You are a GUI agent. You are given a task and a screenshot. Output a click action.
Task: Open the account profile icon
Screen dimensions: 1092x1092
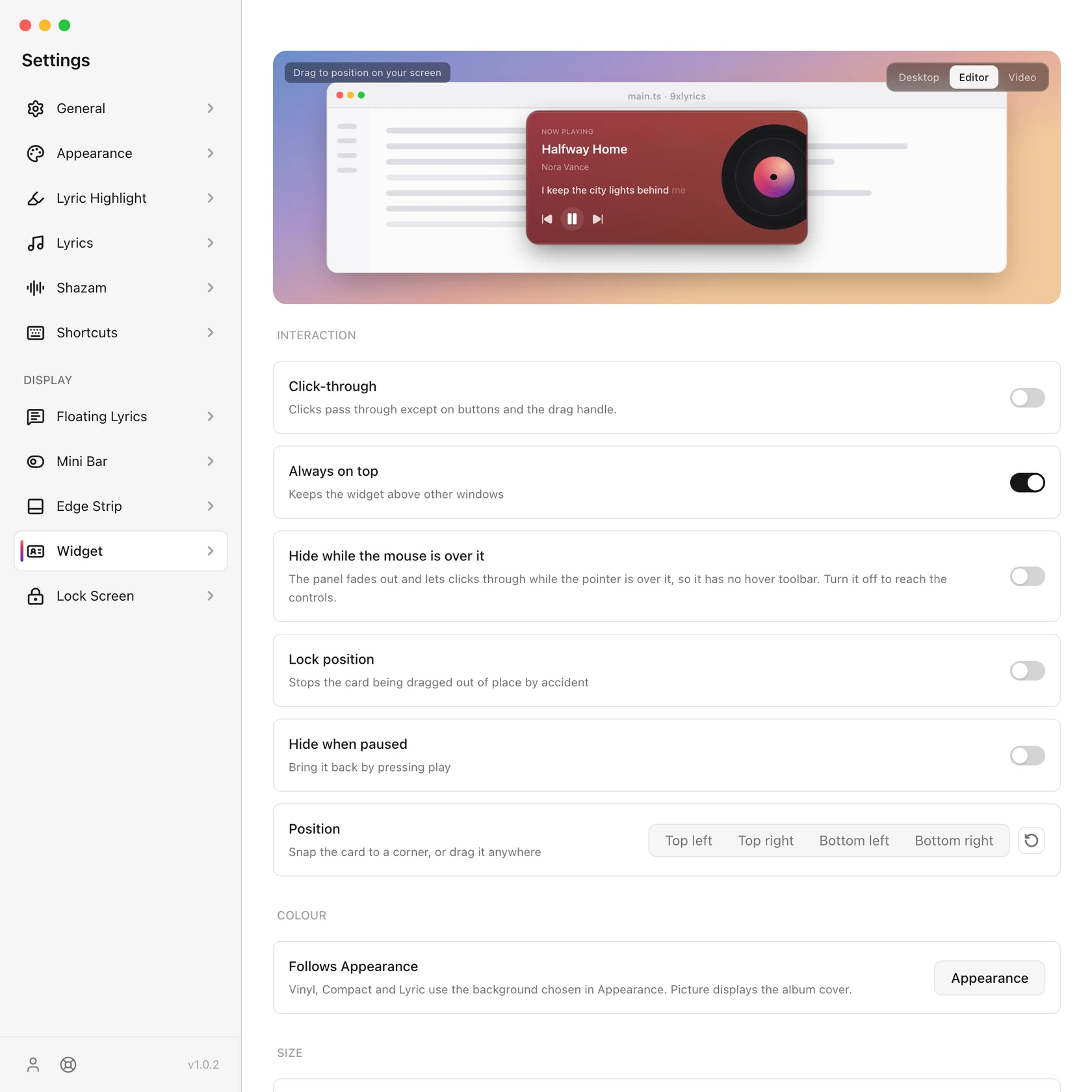33,1065
